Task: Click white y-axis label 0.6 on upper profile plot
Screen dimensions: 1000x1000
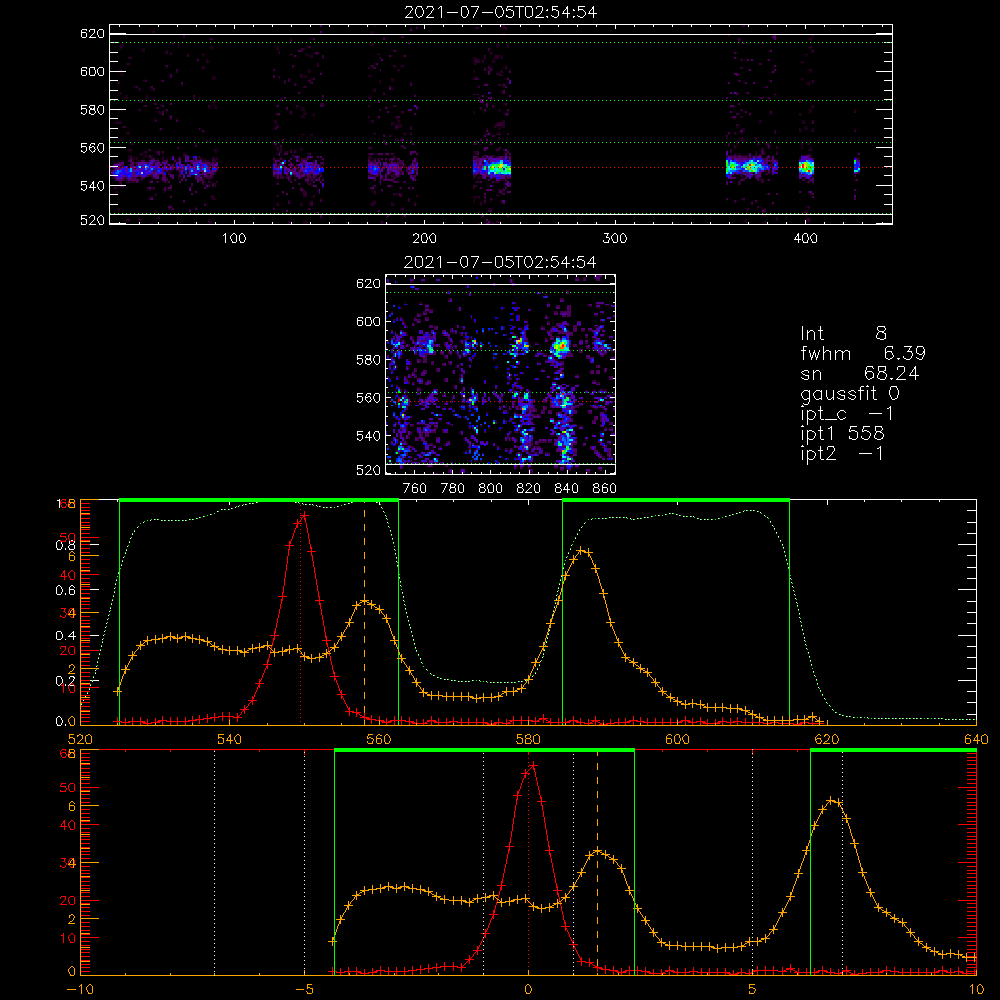Action: [65, 591]
